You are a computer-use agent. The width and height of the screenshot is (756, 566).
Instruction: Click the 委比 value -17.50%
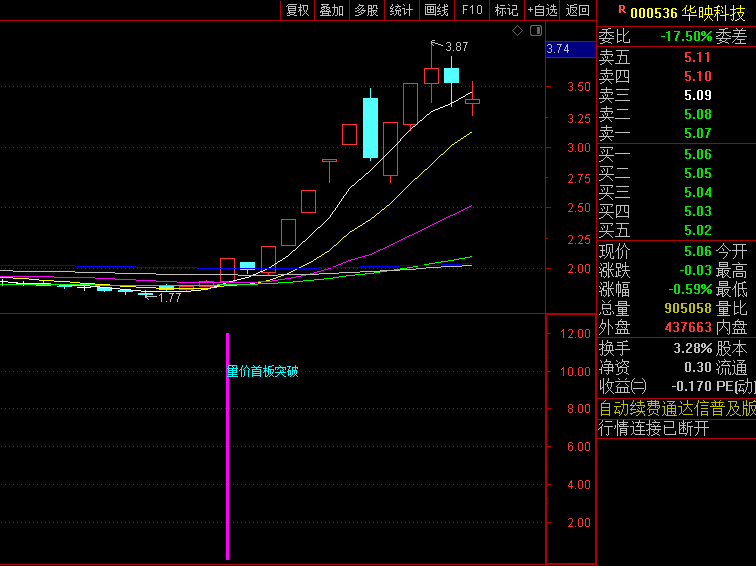coord(686,37)
